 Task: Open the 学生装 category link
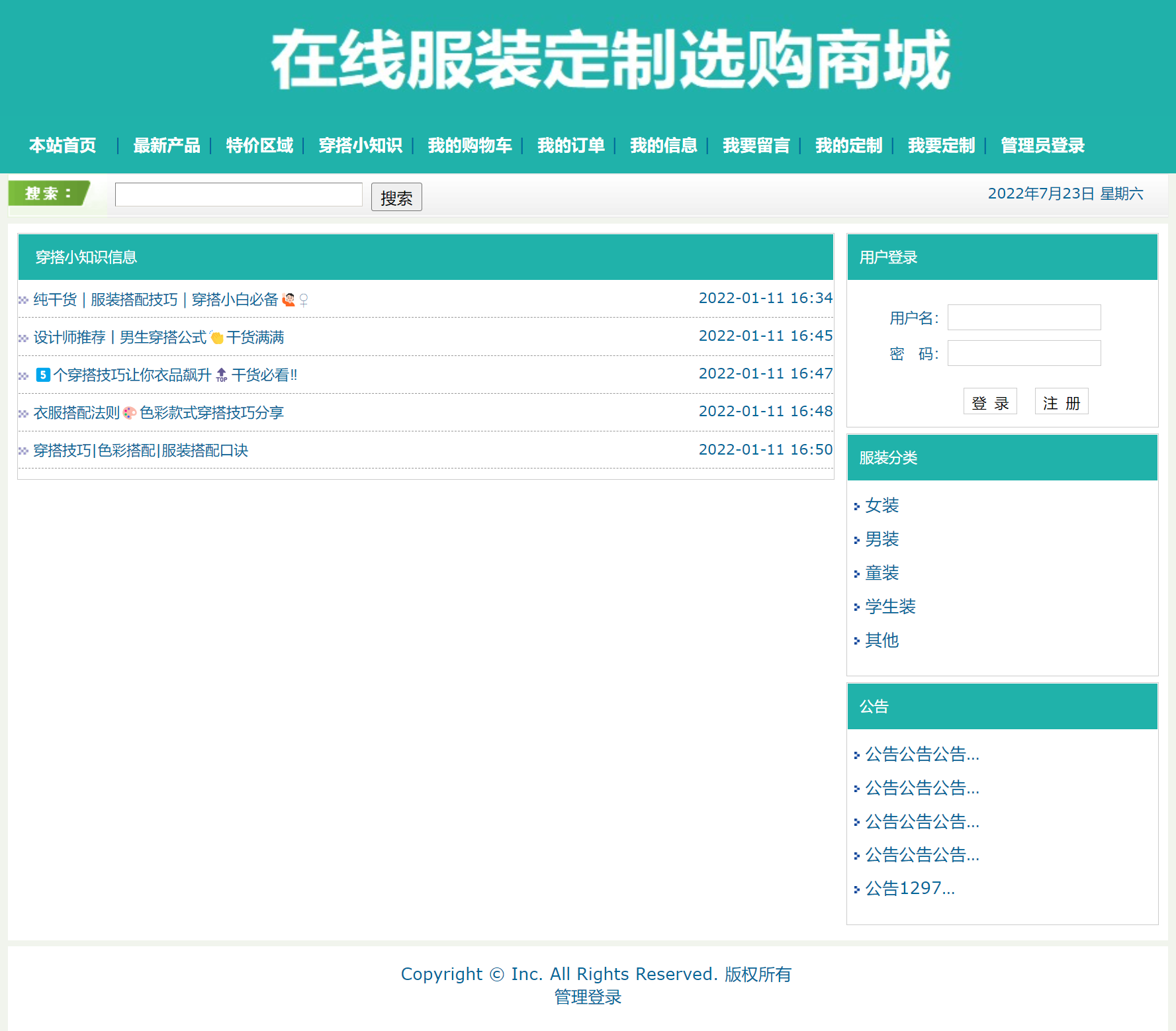[889, 607]
